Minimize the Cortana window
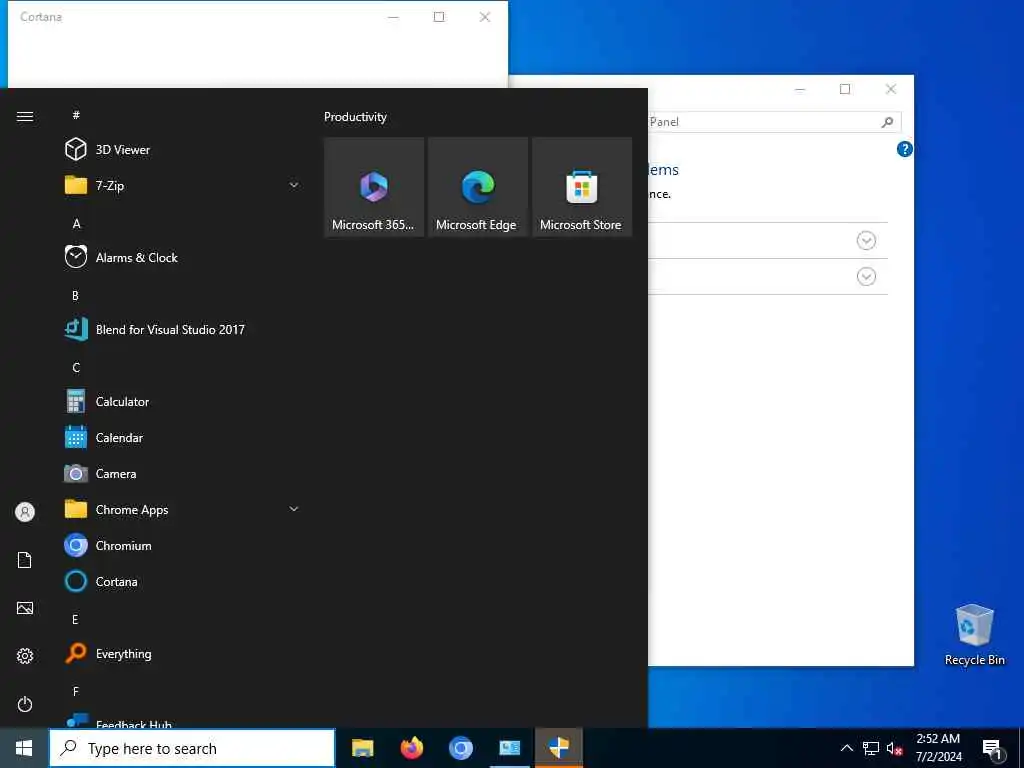The width and height of the screenshot is (1024, 768). [x=393, y=17]
